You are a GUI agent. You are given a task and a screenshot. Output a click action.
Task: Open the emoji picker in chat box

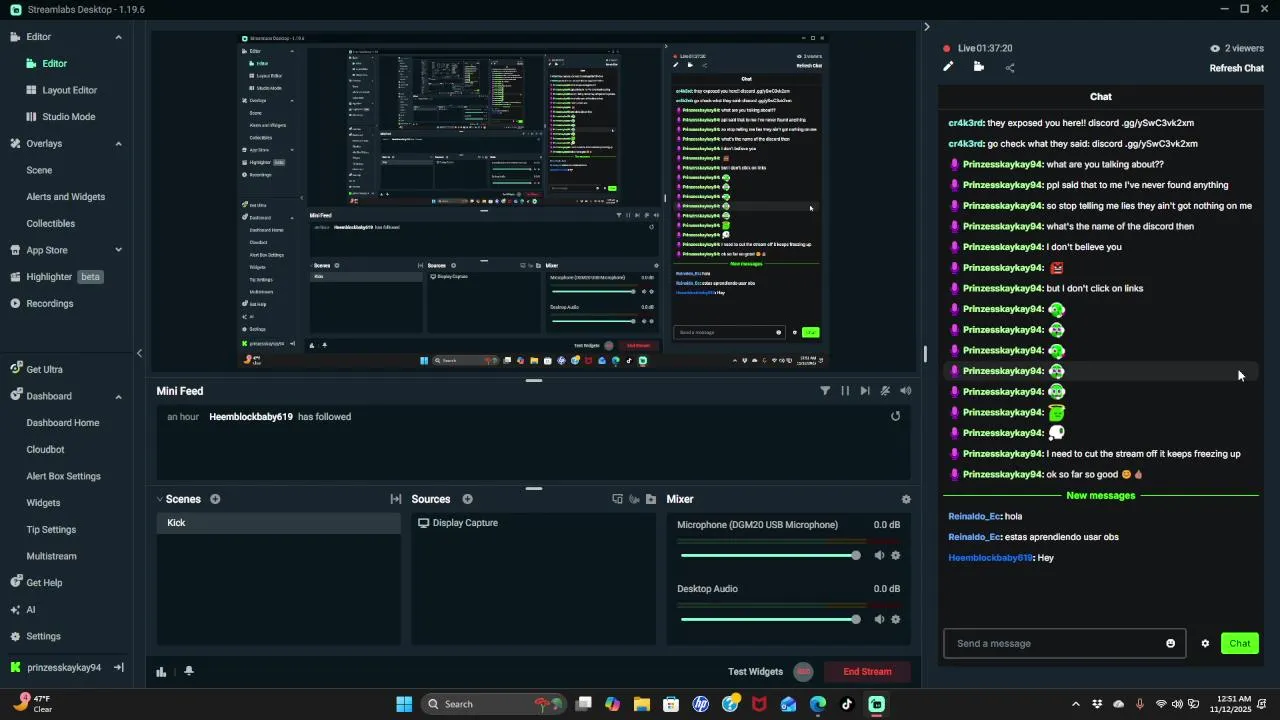coord(1171,643)
